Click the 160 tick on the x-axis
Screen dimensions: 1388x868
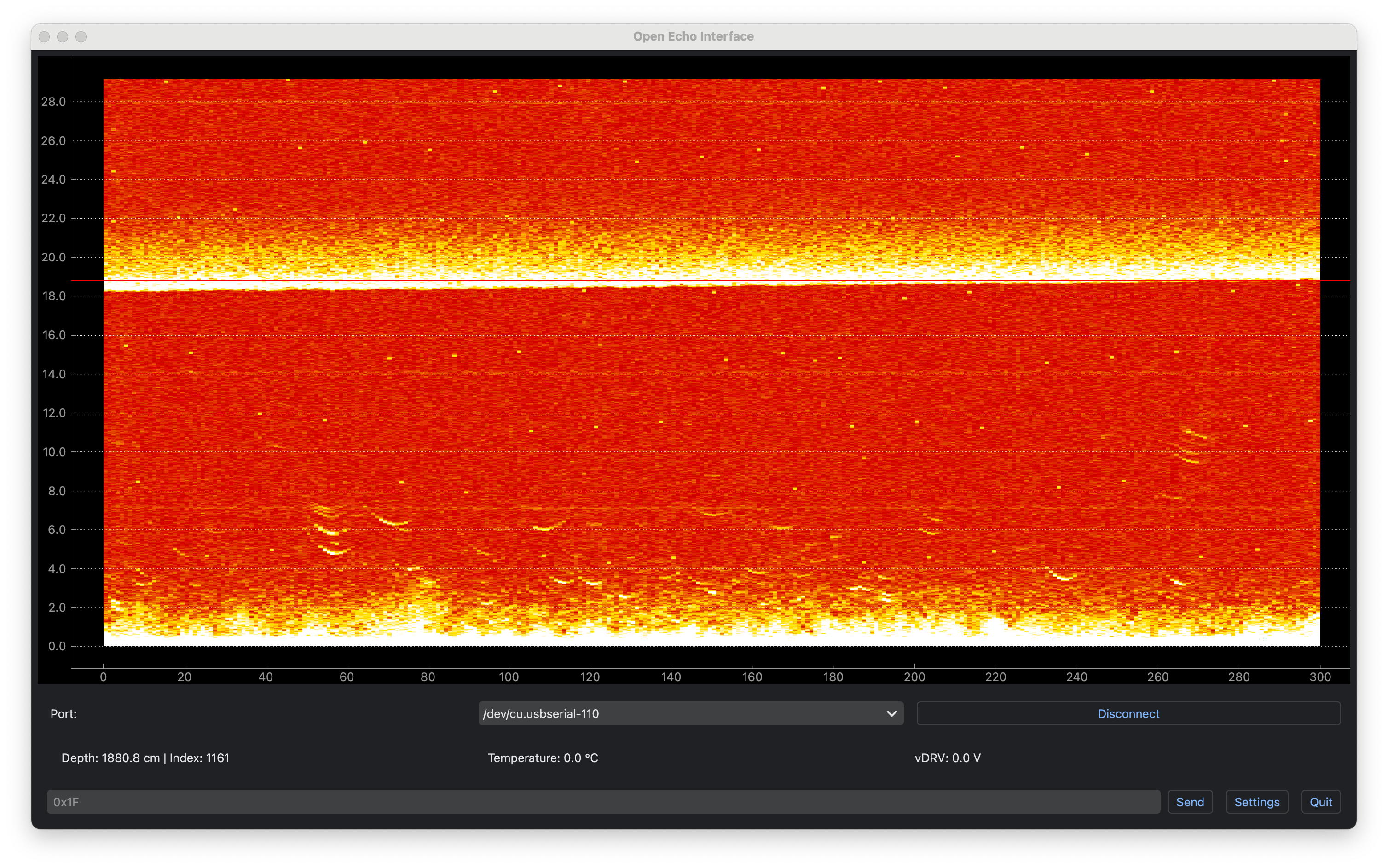752,677
